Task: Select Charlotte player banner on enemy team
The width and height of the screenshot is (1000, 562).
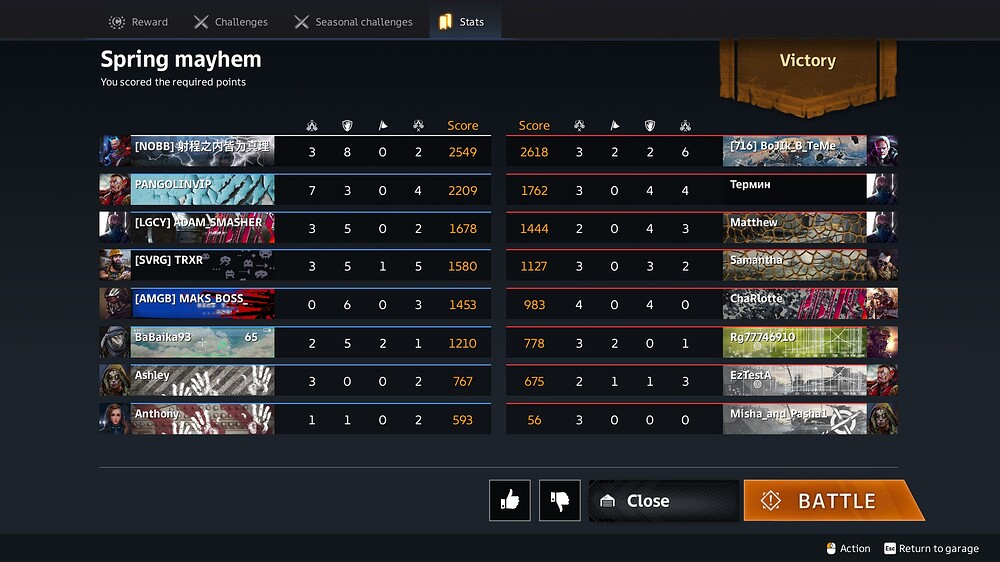Action: [x=795, y=304]
